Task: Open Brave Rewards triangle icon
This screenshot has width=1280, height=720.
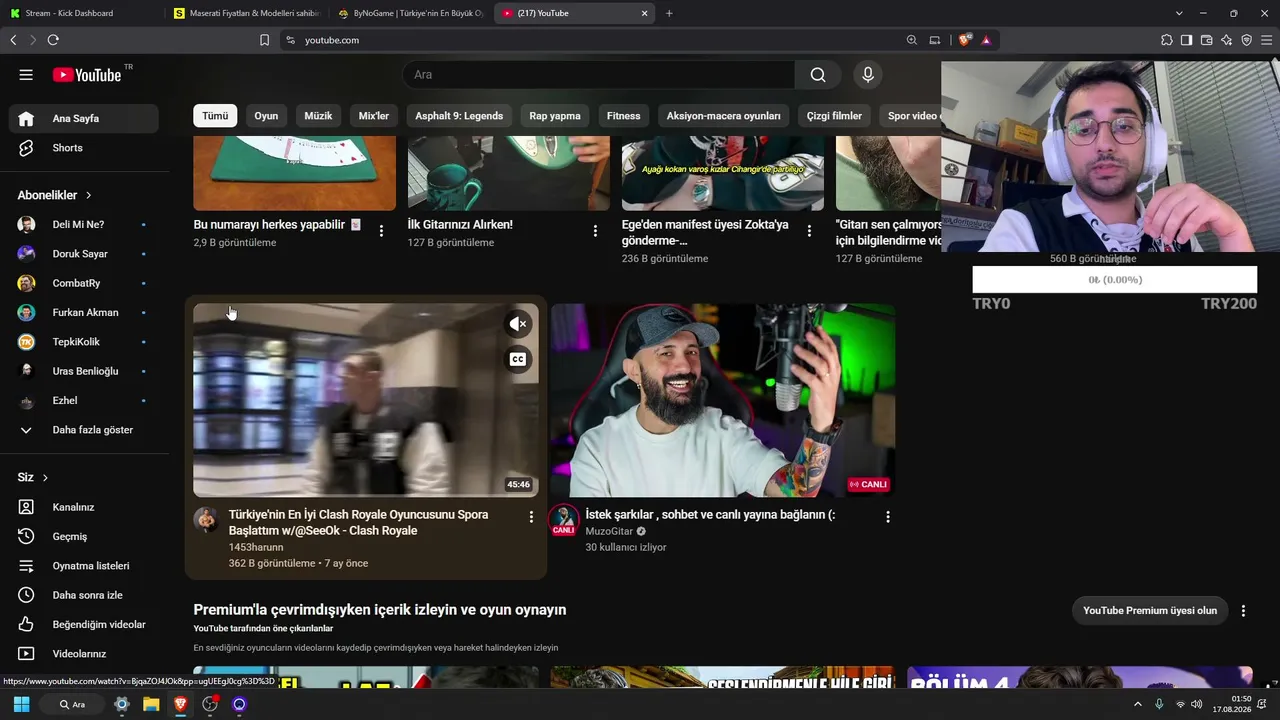Action: tap(986, 40)
